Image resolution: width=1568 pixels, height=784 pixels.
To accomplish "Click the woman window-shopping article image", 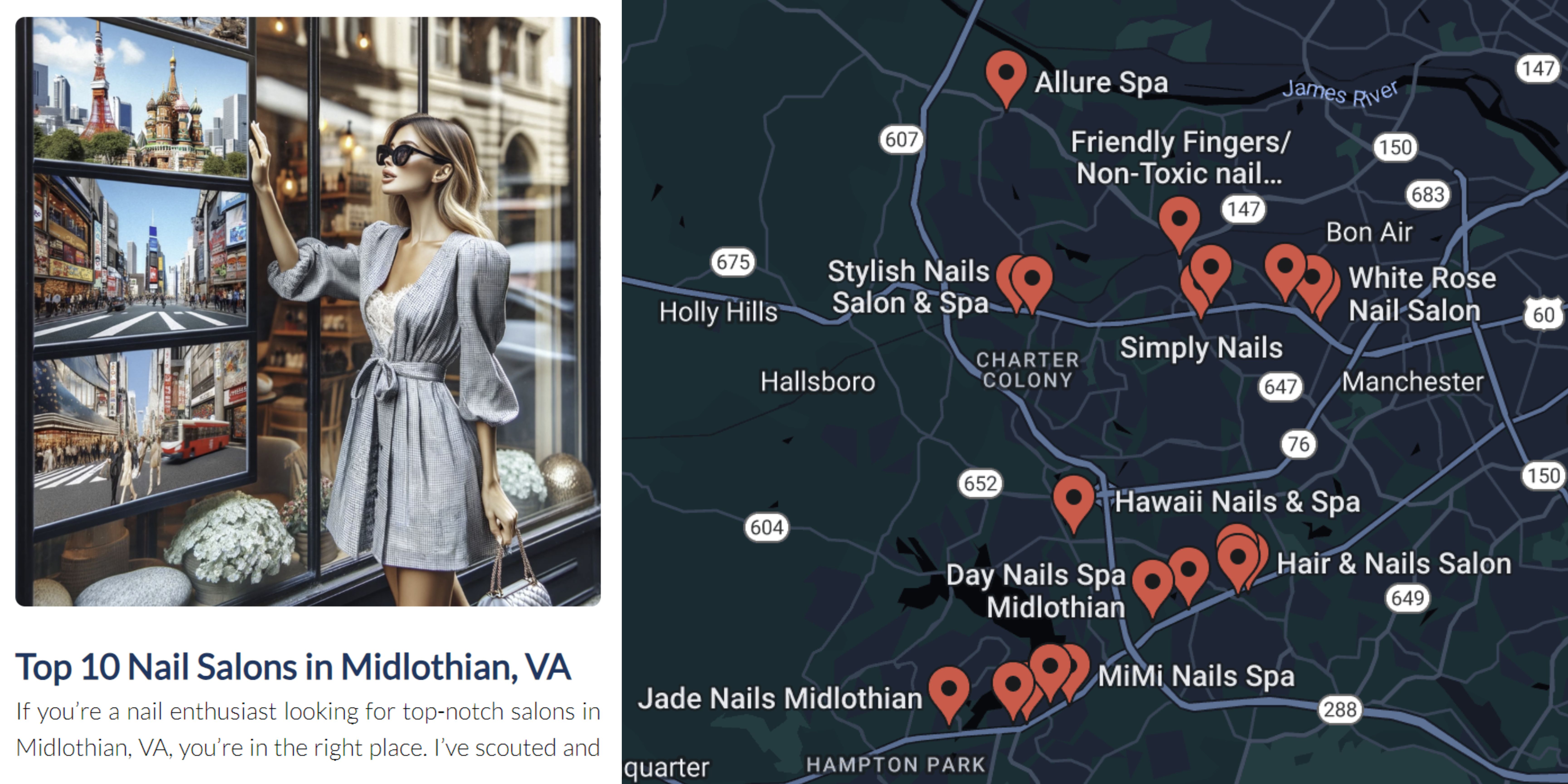I will tap(308, 312).
